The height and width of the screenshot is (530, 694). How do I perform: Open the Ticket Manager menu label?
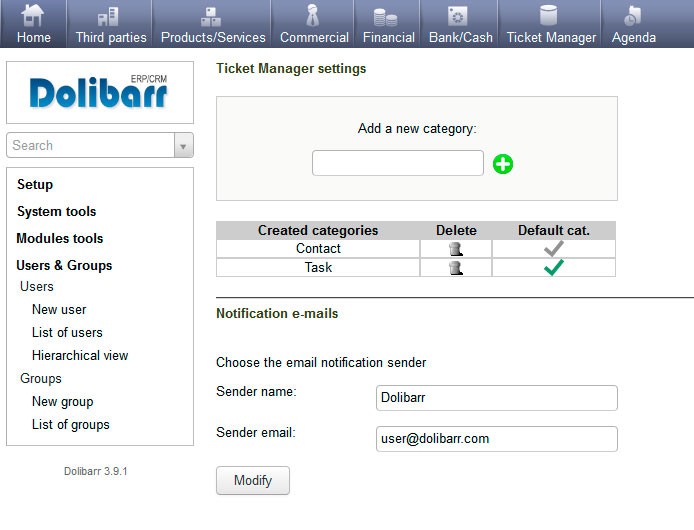551,38
